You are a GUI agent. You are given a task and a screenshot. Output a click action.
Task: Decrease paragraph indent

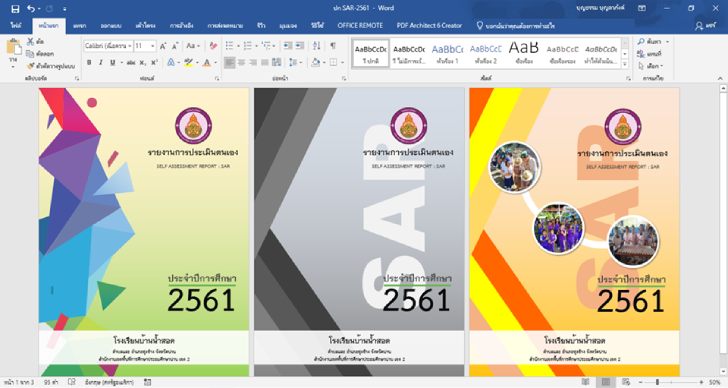pos(288,45)
